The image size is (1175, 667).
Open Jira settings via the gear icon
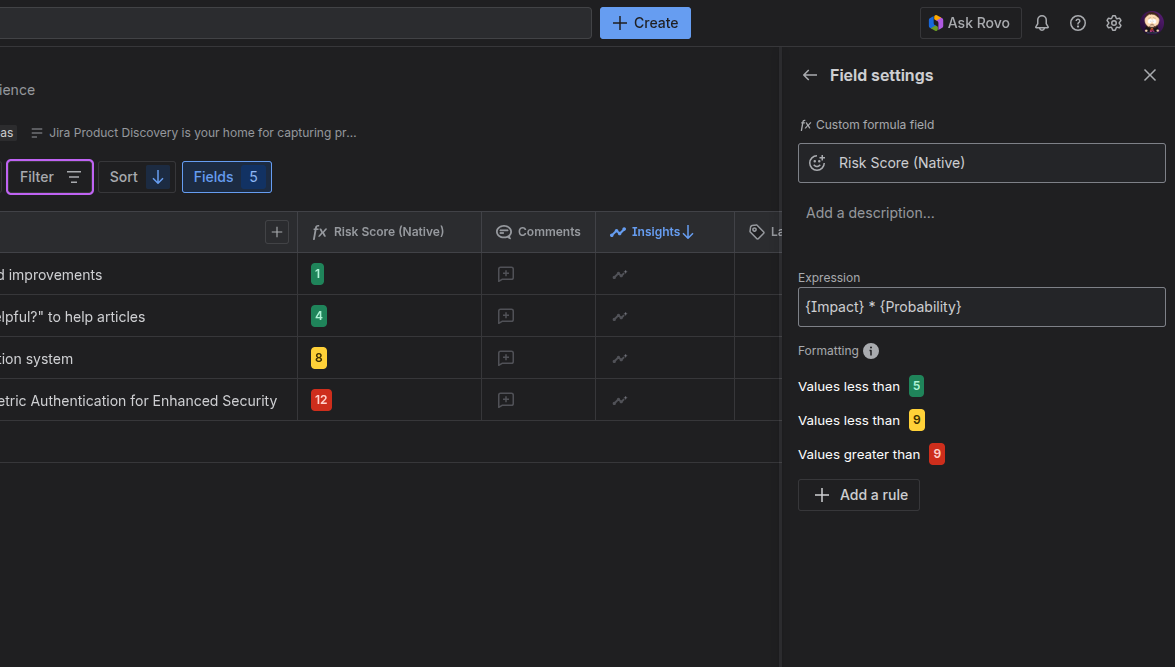(1113, 22)
